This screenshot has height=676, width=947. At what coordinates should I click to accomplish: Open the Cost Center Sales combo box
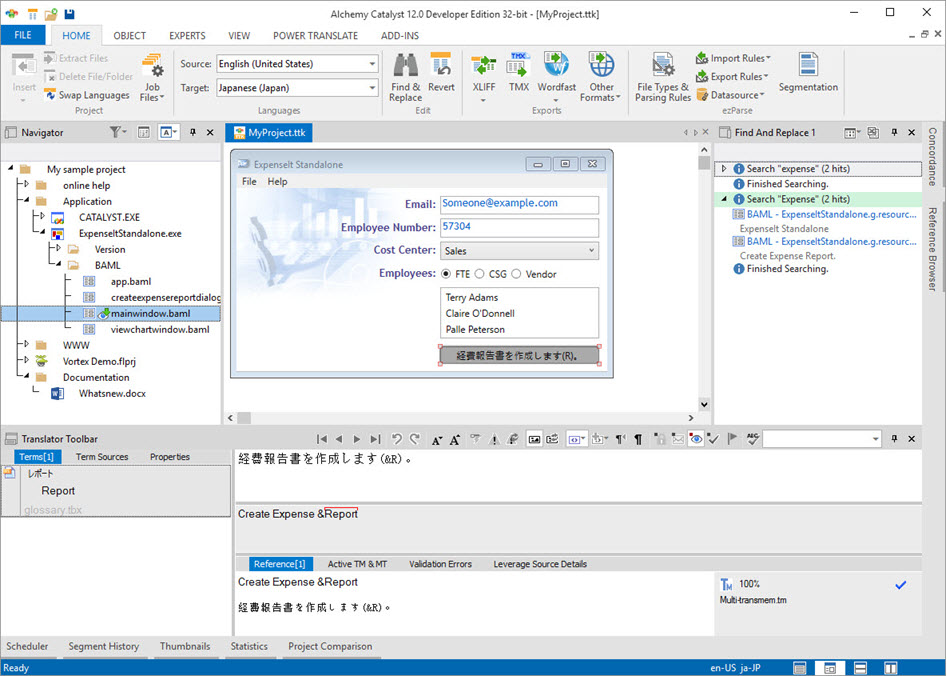(519, 251)
